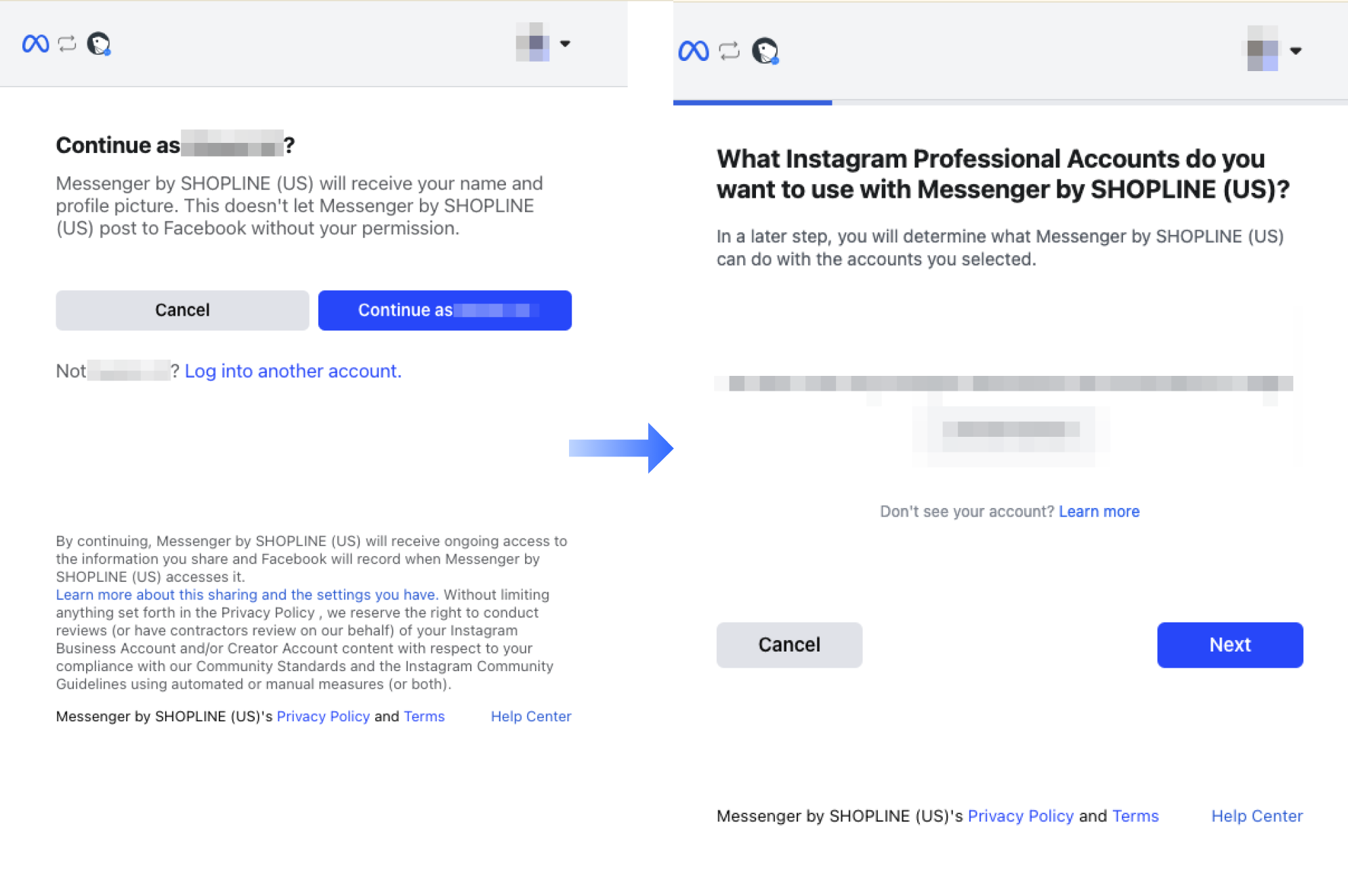Click the Meta logo in left dialog
Screen dimensions: 1348x896
click(35, 44)
